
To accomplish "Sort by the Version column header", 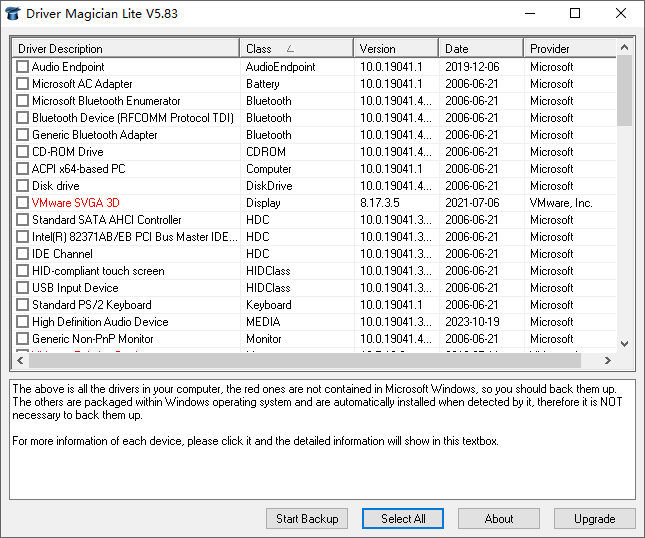I will tap(396, 49).
